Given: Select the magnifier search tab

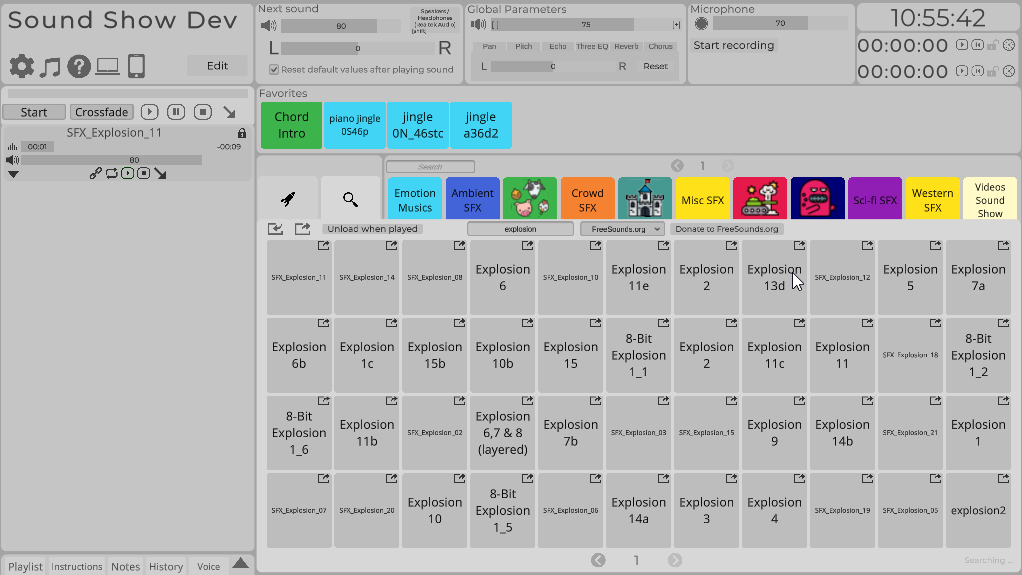Looking at the screenshot, I should click(x=351, y=199).
